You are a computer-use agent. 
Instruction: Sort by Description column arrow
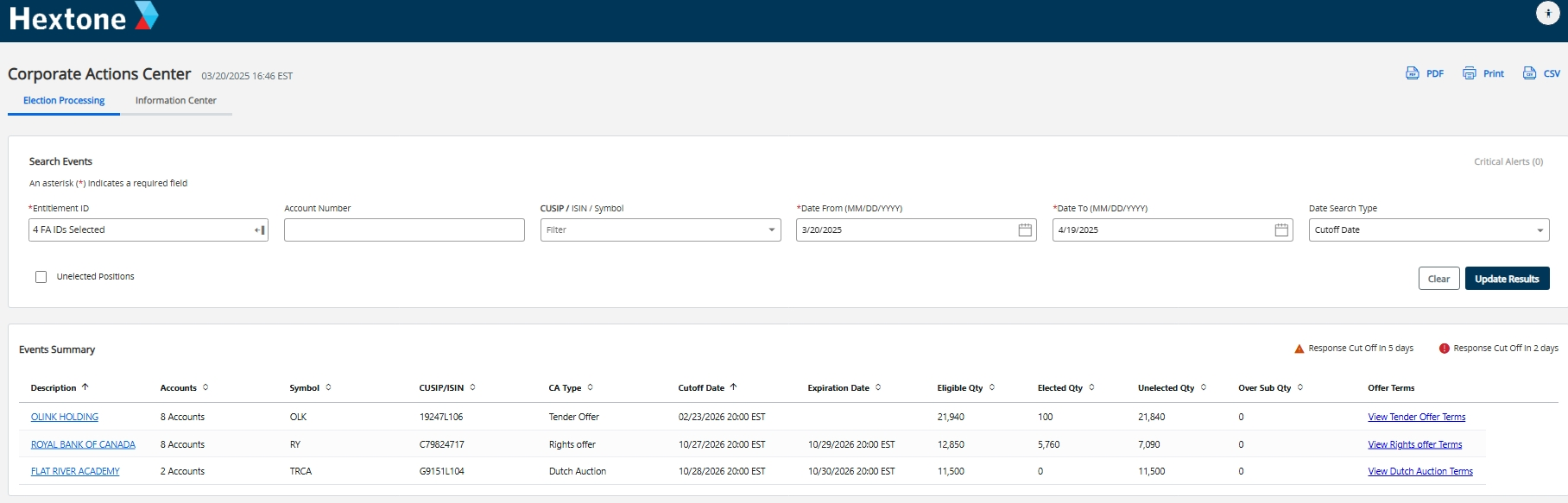85,387
